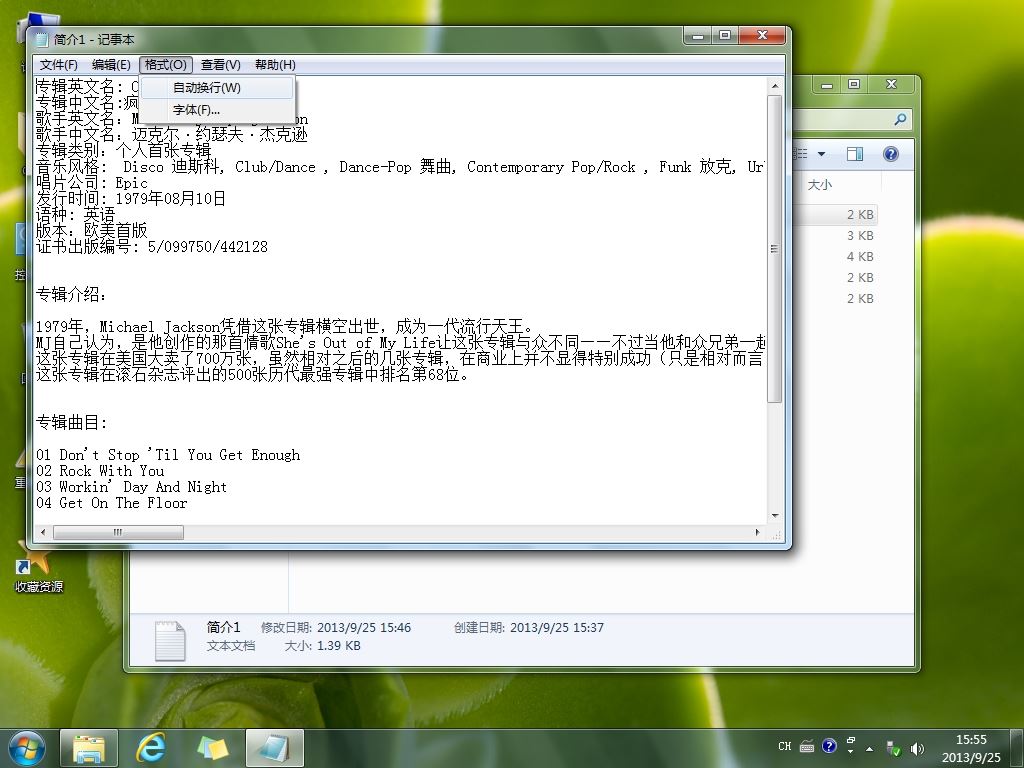
Task: Select the highlighted 2 KB row in Explorer
Action: tap(835, 214)
